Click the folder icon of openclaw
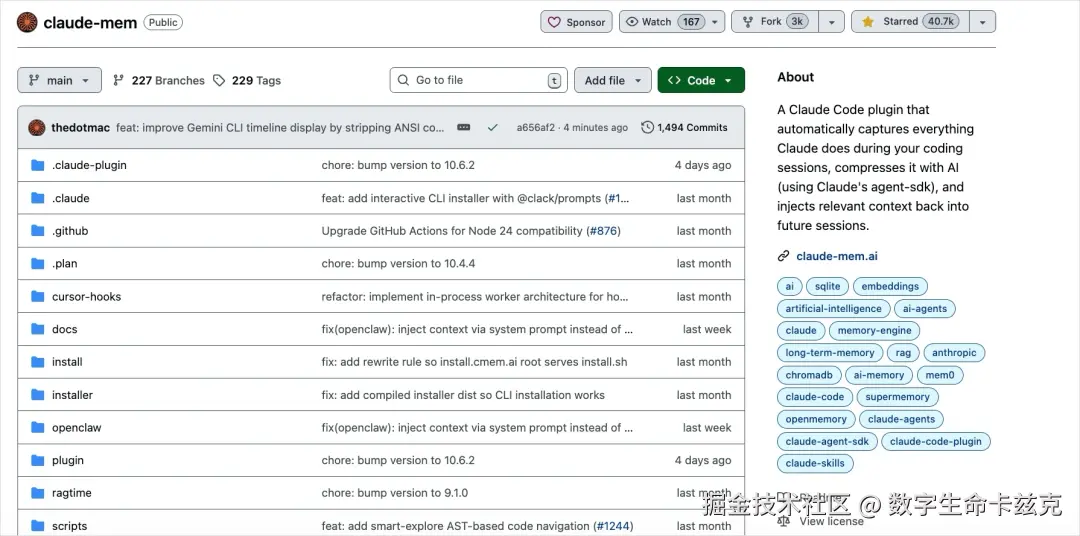The height and width of the screenshot is (536, 1080). pos(38,427)
